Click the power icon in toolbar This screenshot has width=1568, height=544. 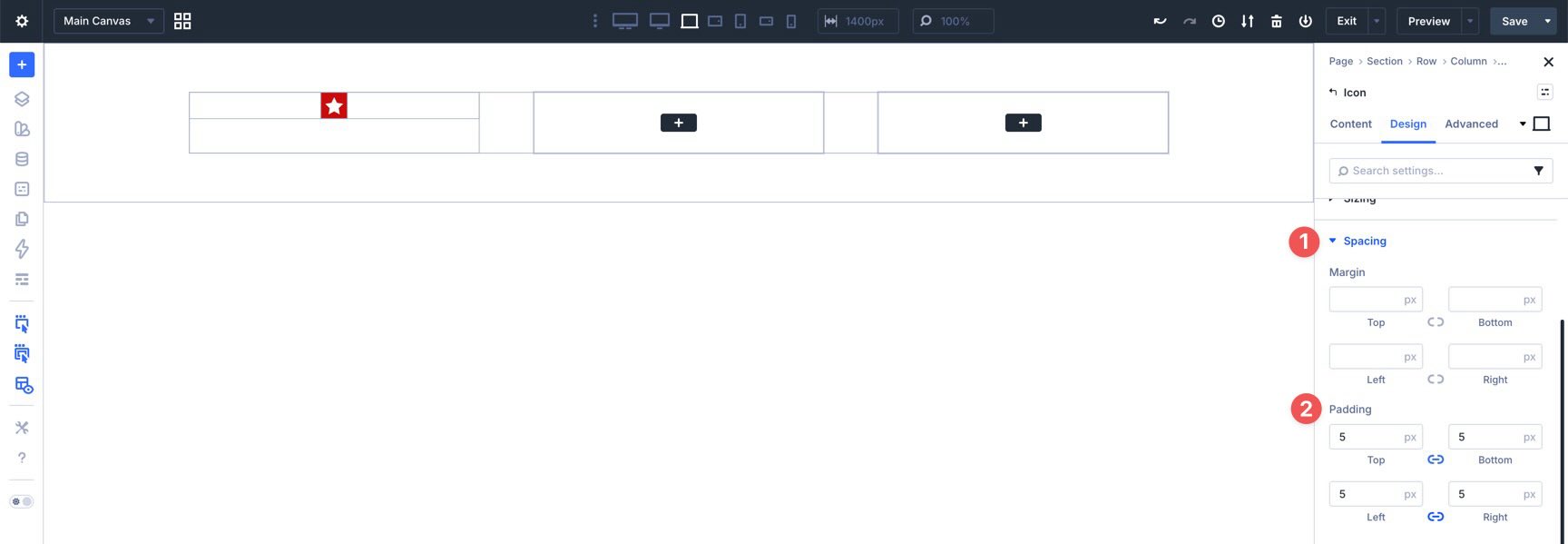tap(1306, 21)
